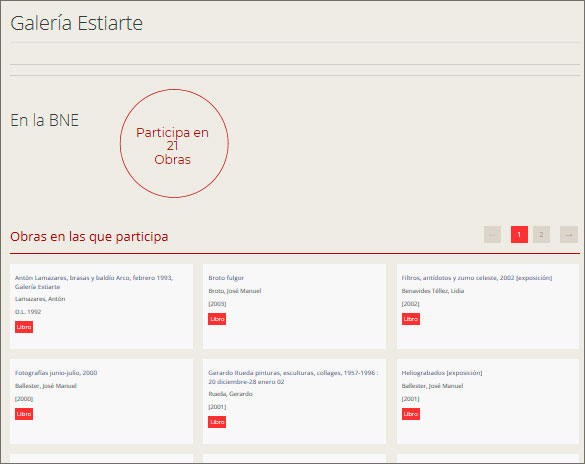
Task: Click author 'Lamazares, Antón'
Action: pyautogui.click(x=40, y=299)
